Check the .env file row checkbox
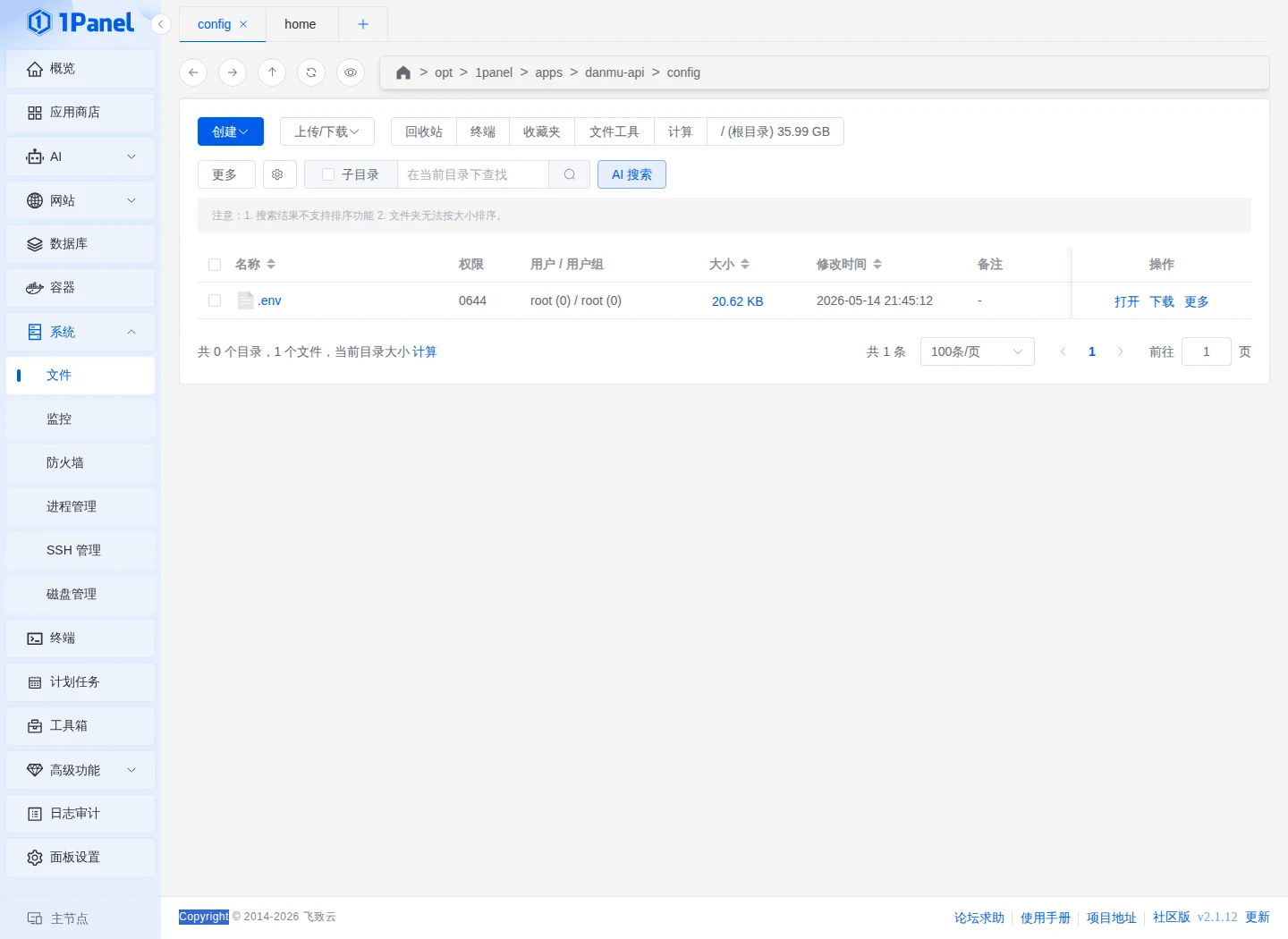 215,300
